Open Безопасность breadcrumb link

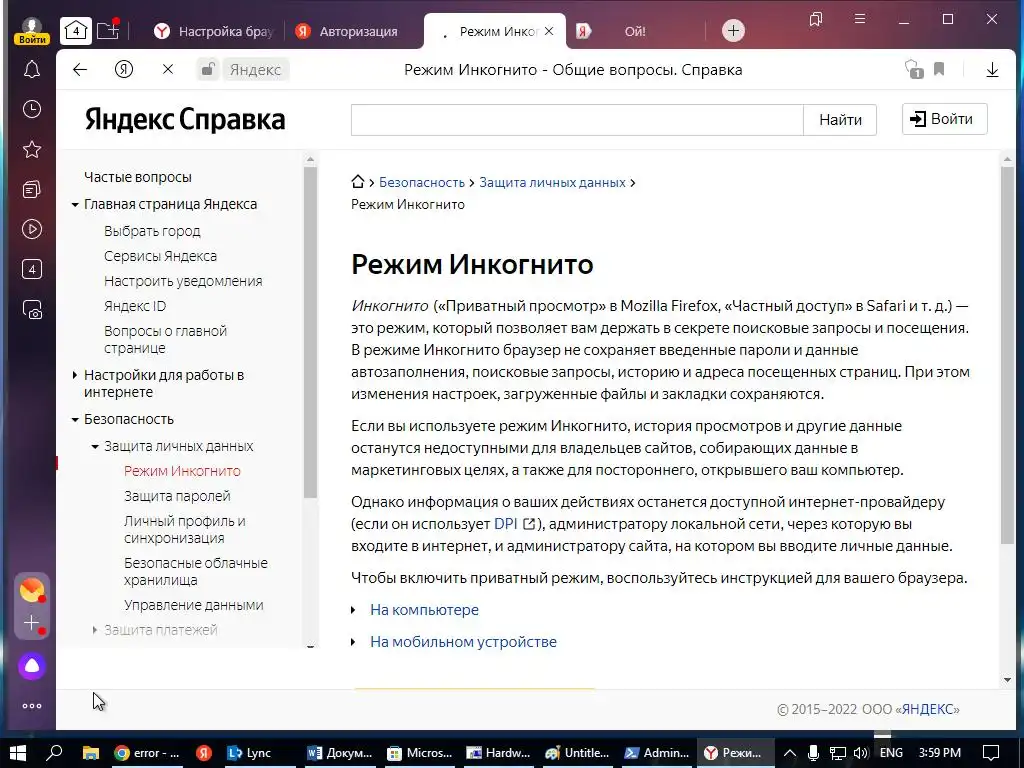pyautogui.click(x=422, y=182)
